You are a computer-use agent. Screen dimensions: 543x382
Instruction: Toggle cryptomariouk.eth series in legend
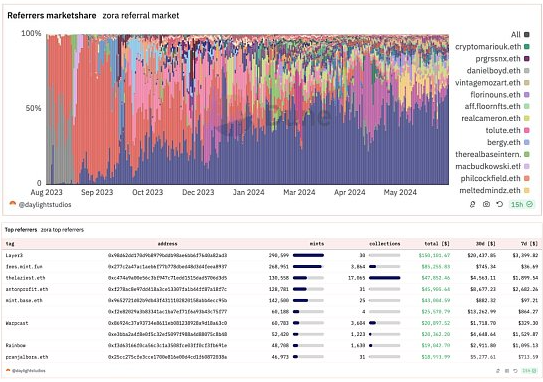coord(492,46)
